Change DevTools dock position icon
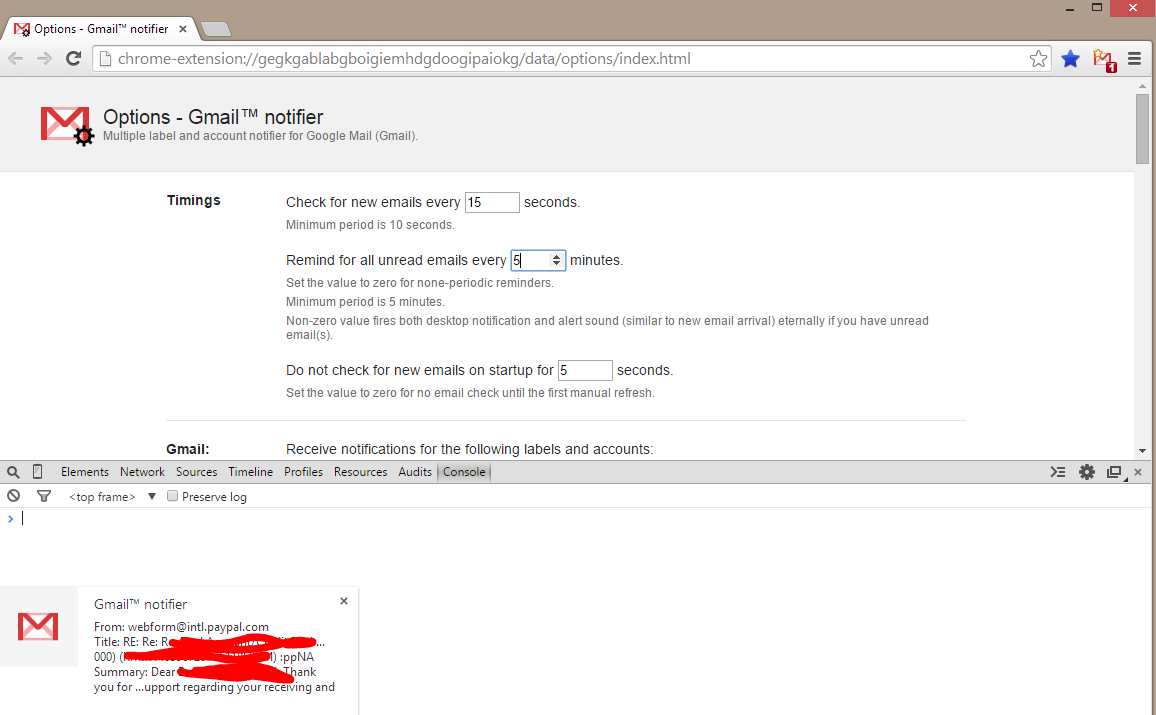Screen dimensions: 1156x715 1114,471
